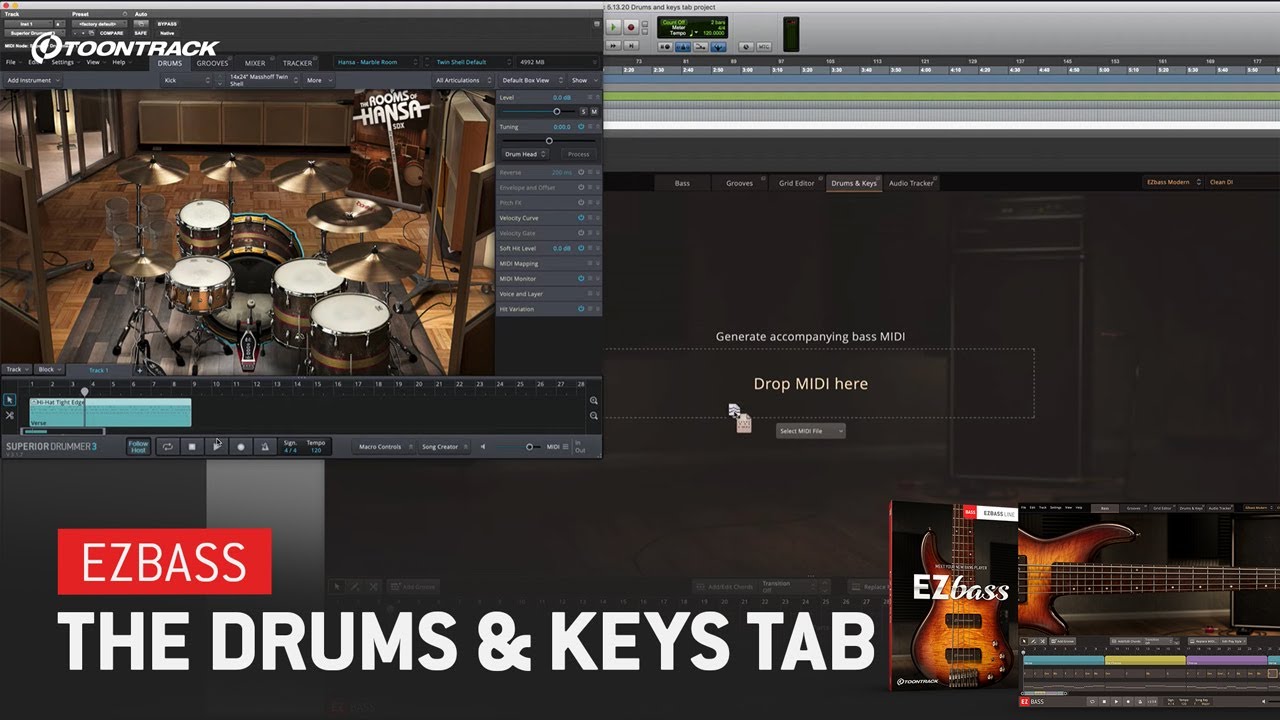
Task: Toggle Follow Host button
Action: pos(139,447)
